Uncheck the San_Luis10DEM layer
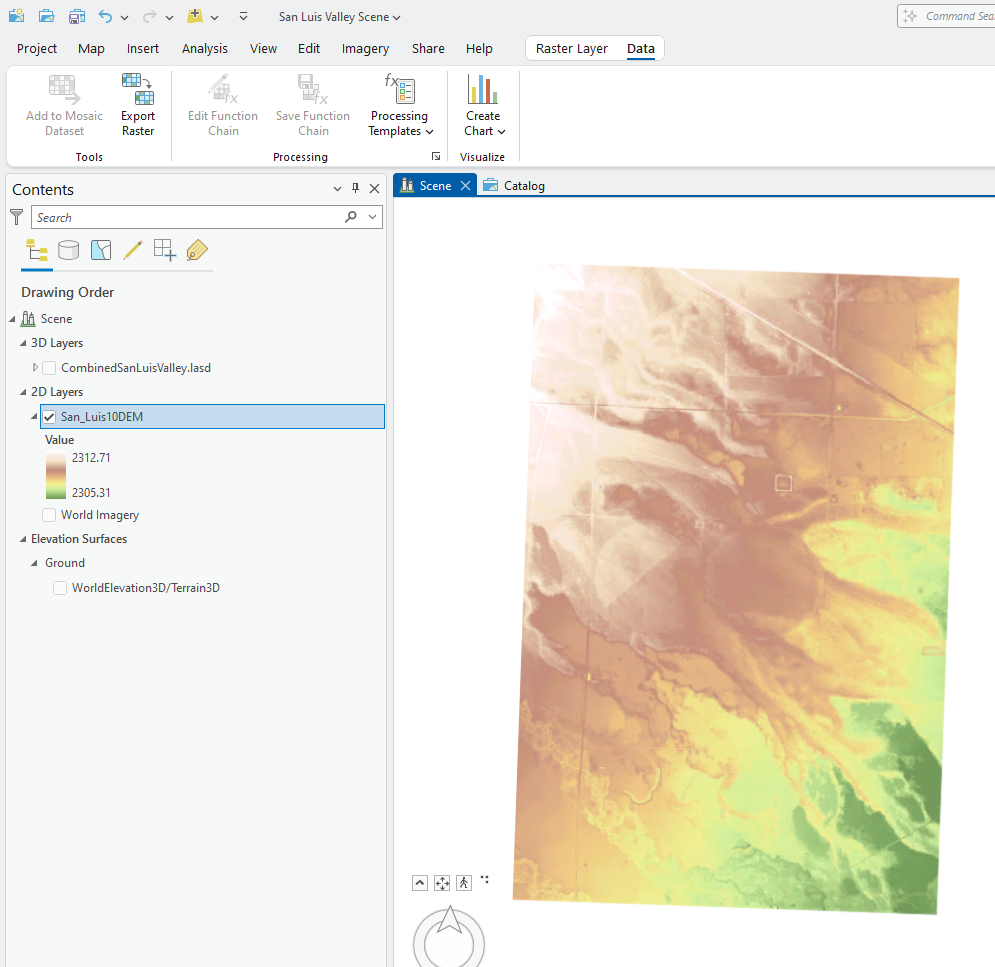This screenshot has height=967, width=995. 49,417
